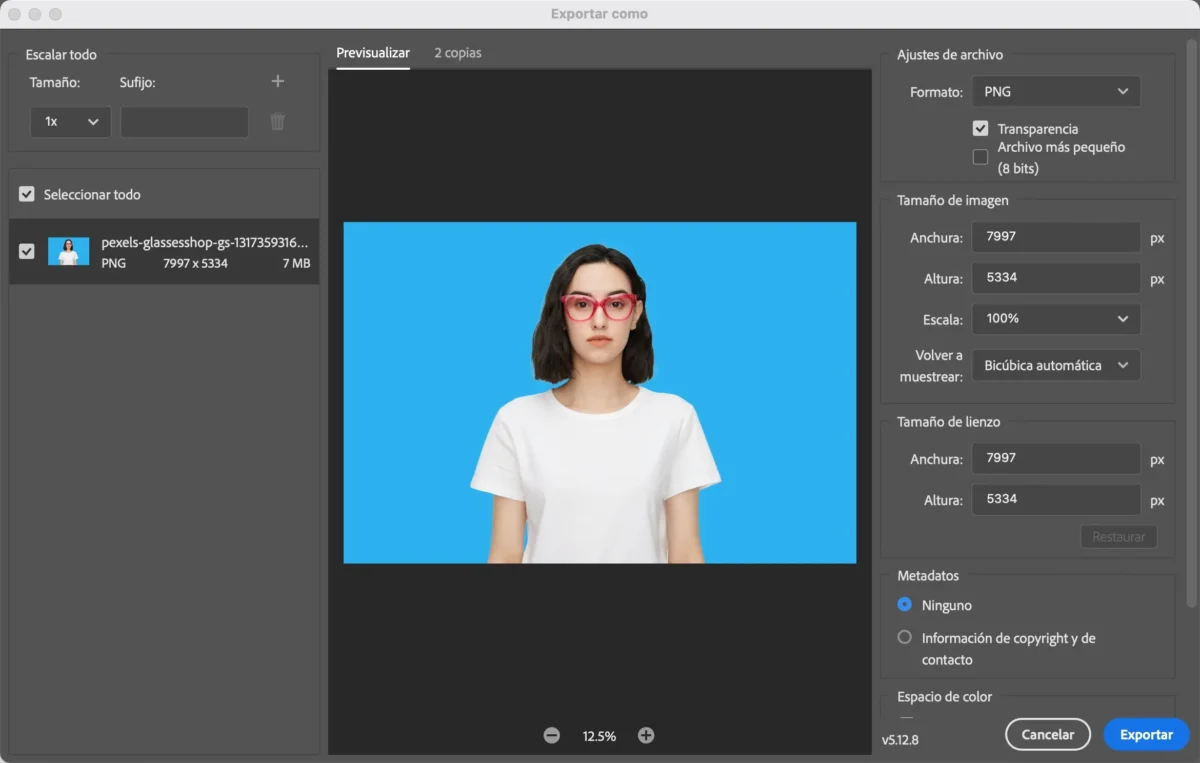Open the Formato dropdown showing PNG
Screen dimensions: 1200x763
pos(1055,91)
